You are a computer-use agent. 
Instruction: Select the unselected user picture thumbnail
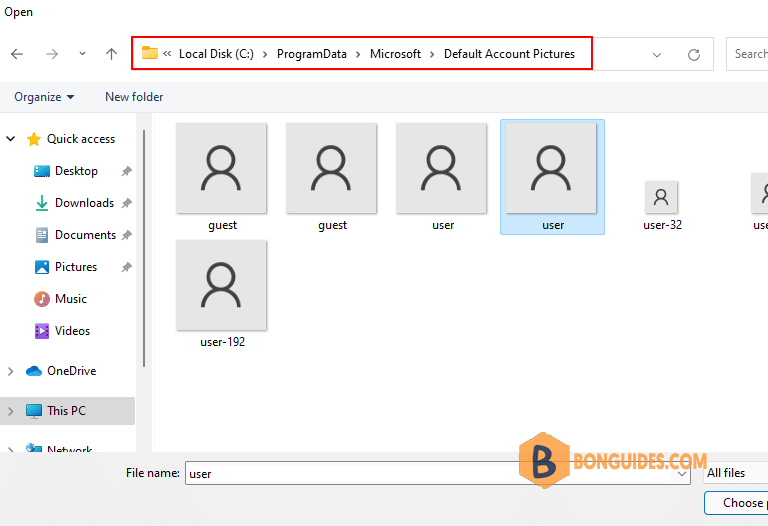pyautogui.click(x=441, y=168)
